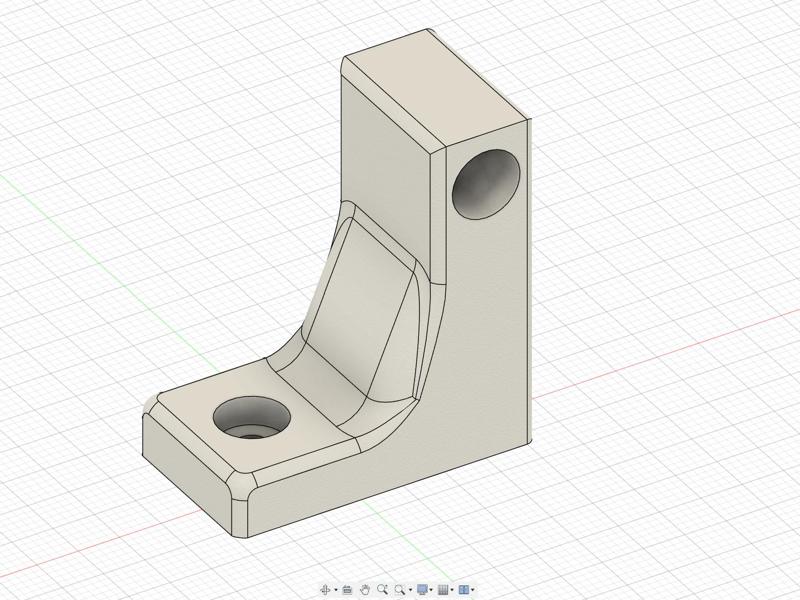The image size is (800, 600).
Task: Select the Orbit tool
Action: tap(326, 588)
